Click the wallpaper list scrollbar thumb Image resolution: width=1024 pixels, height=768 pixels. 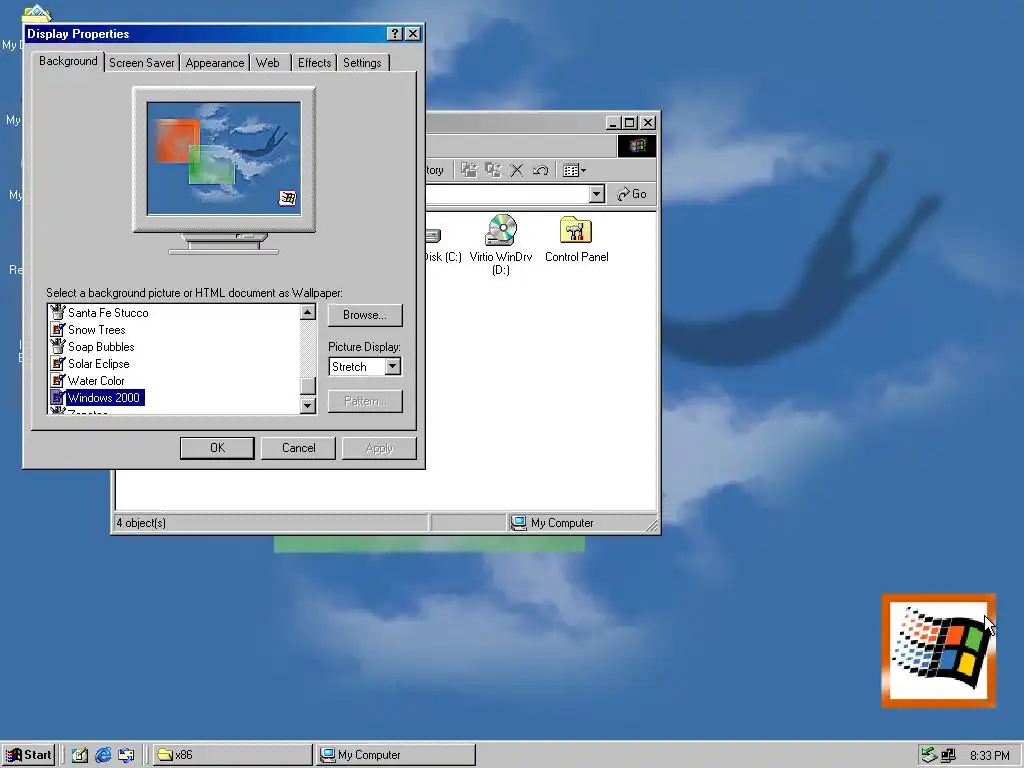308,385
